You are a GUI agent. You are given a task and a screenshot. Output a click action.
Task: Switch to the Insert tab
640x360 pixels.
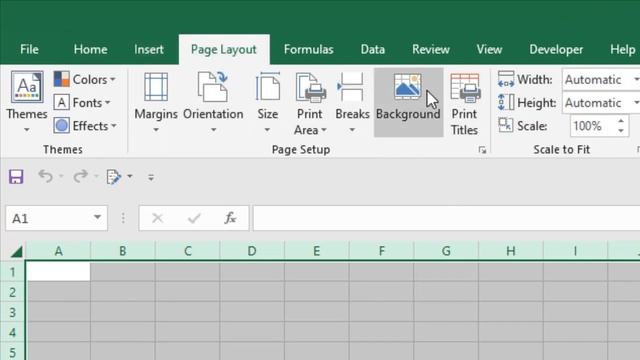tap(149, 49)
